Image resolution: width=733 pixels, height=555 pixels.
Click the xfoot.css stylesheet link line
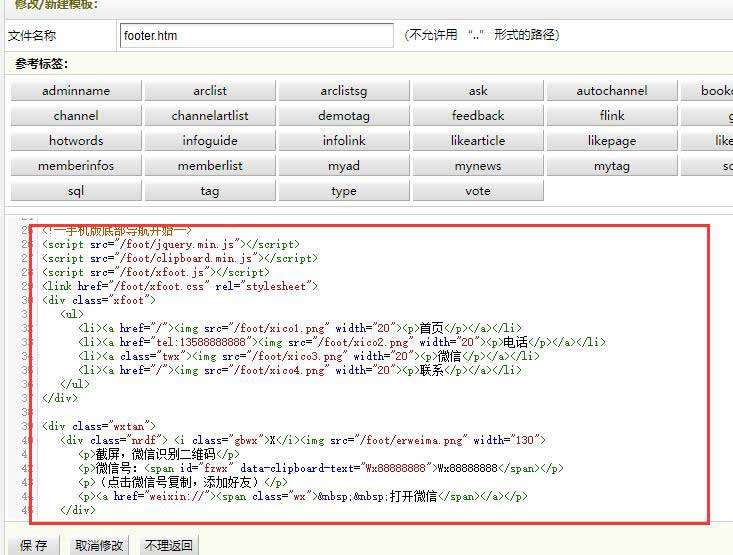(180, 286)
